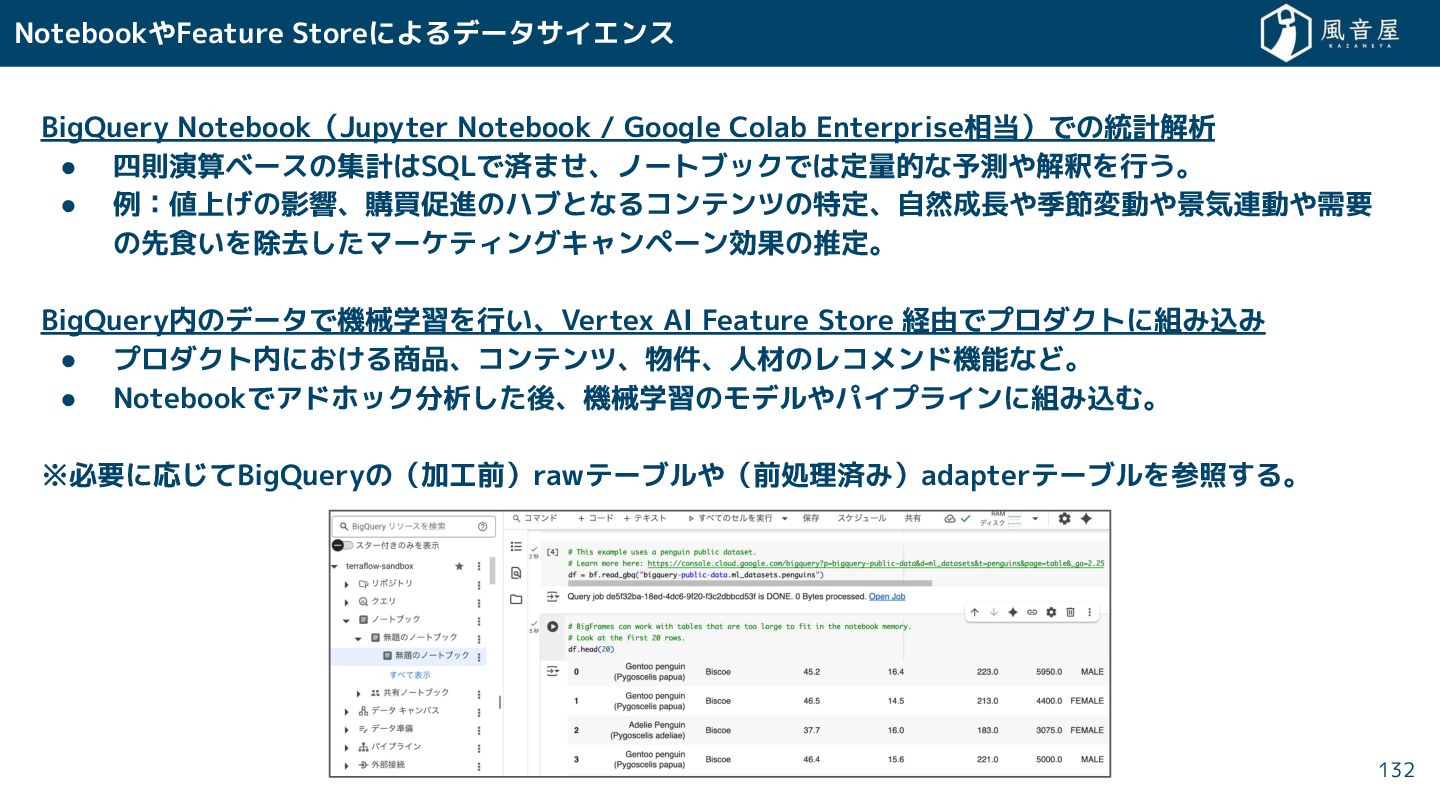The image size is (1440, 810).
Task: Expand the データ キャンバス node
Action: [347, 711]
